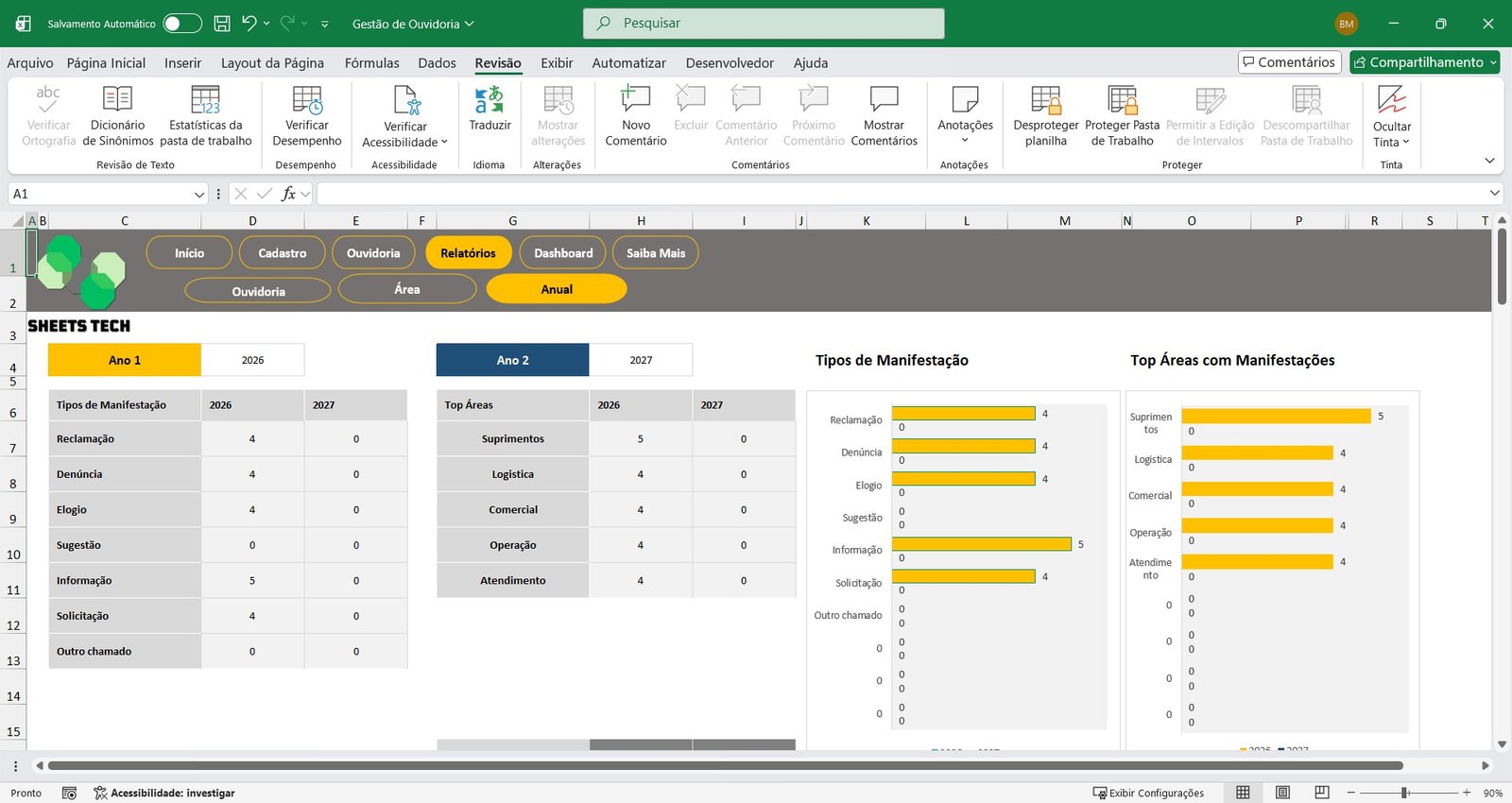Click Verificar Desempenho icon
This screenshot has width=1512, height=803.
click(307, 100)
